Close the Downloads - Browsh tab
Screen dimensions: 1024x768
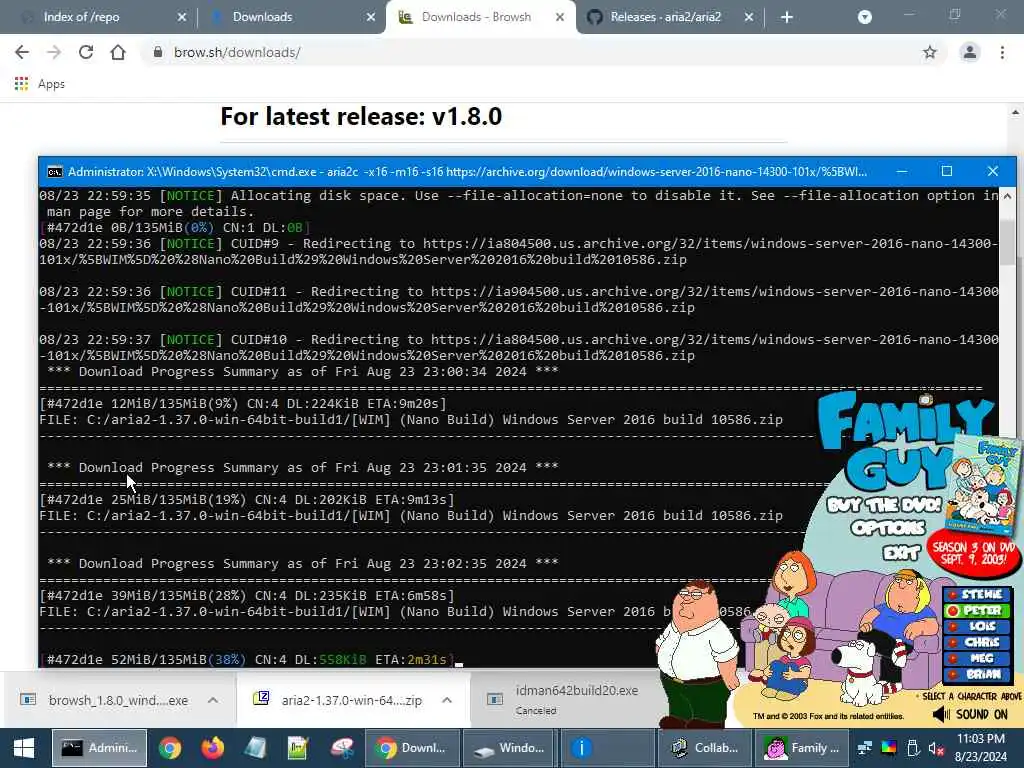(x=560, y=17)
